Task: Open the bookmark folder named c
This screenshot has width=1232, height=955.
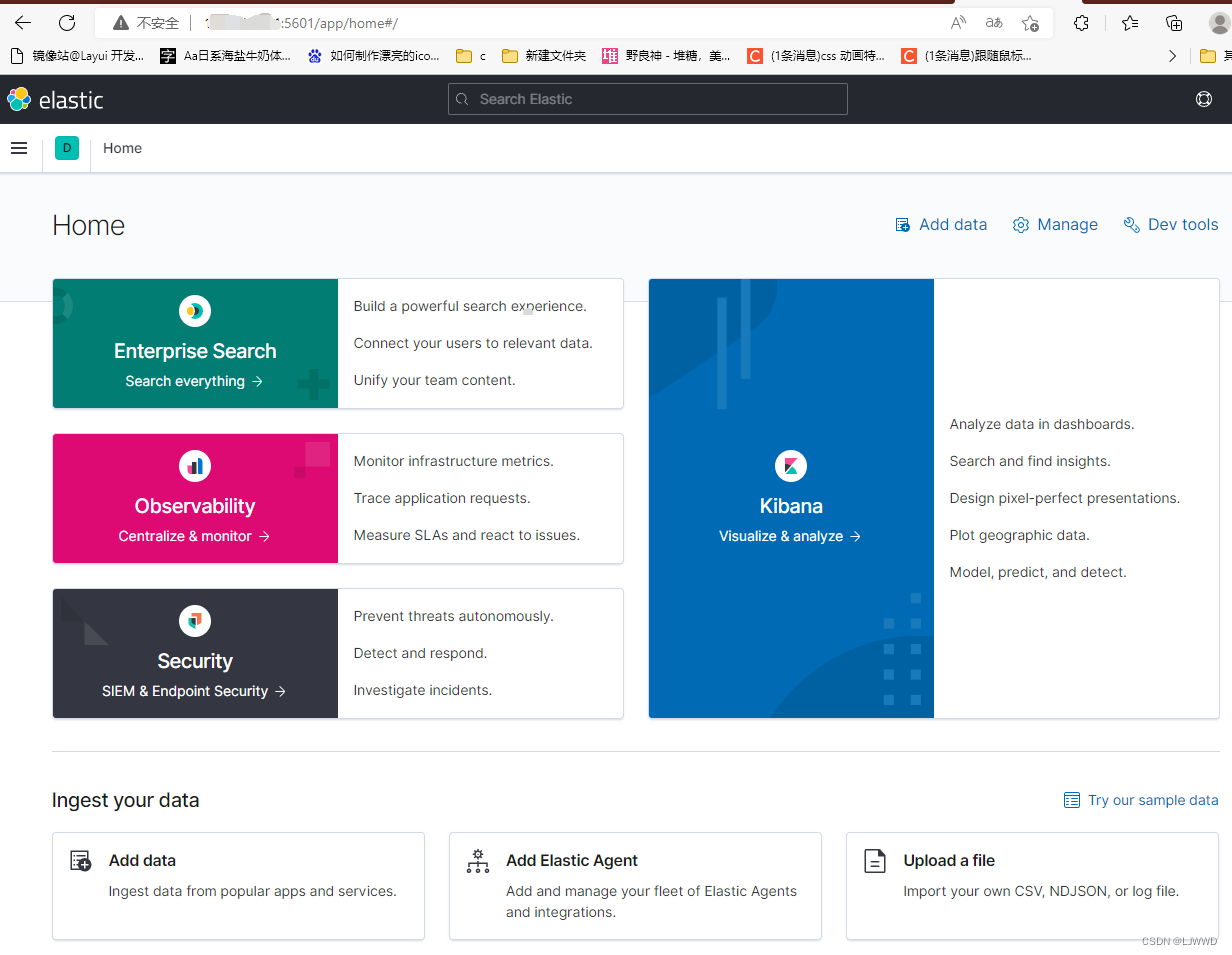Action: (471, 56)
